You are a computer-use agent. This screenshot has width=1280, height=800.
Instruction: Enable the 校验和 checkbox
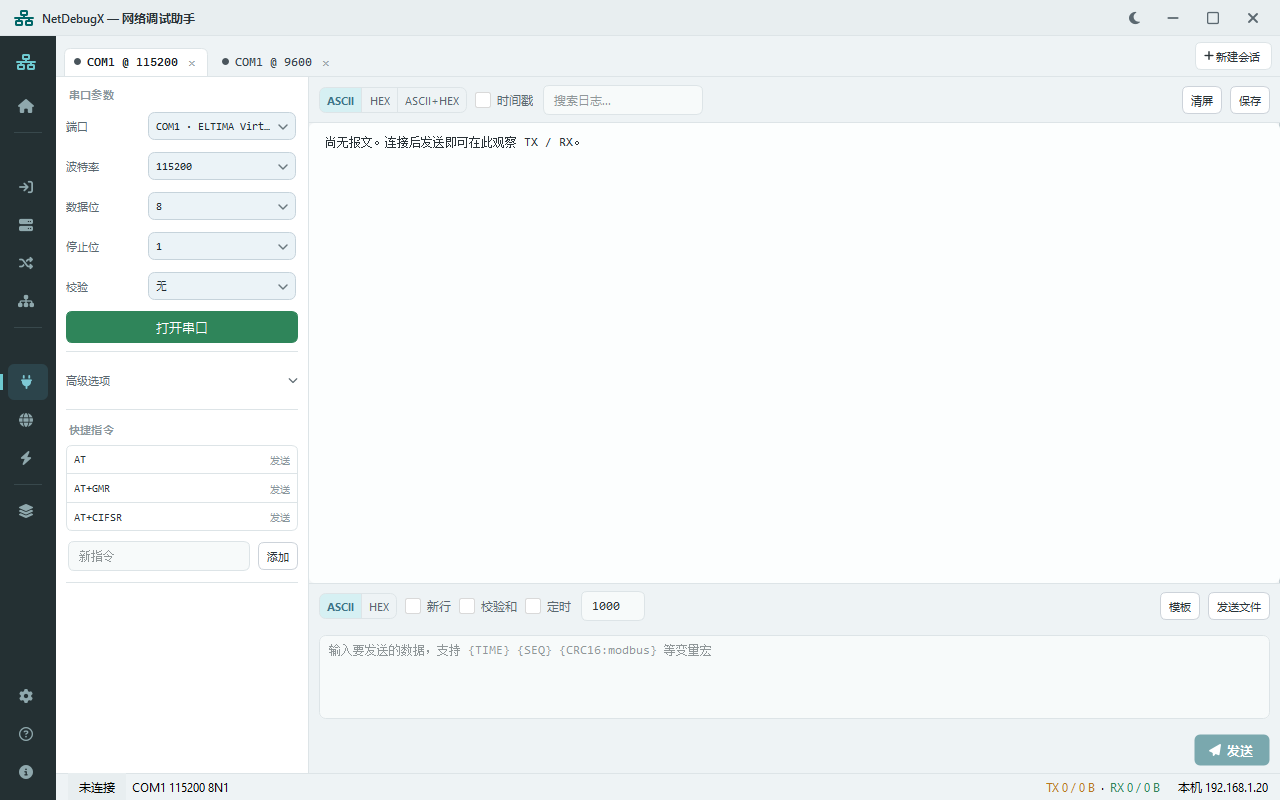click(x=467, y=606)
